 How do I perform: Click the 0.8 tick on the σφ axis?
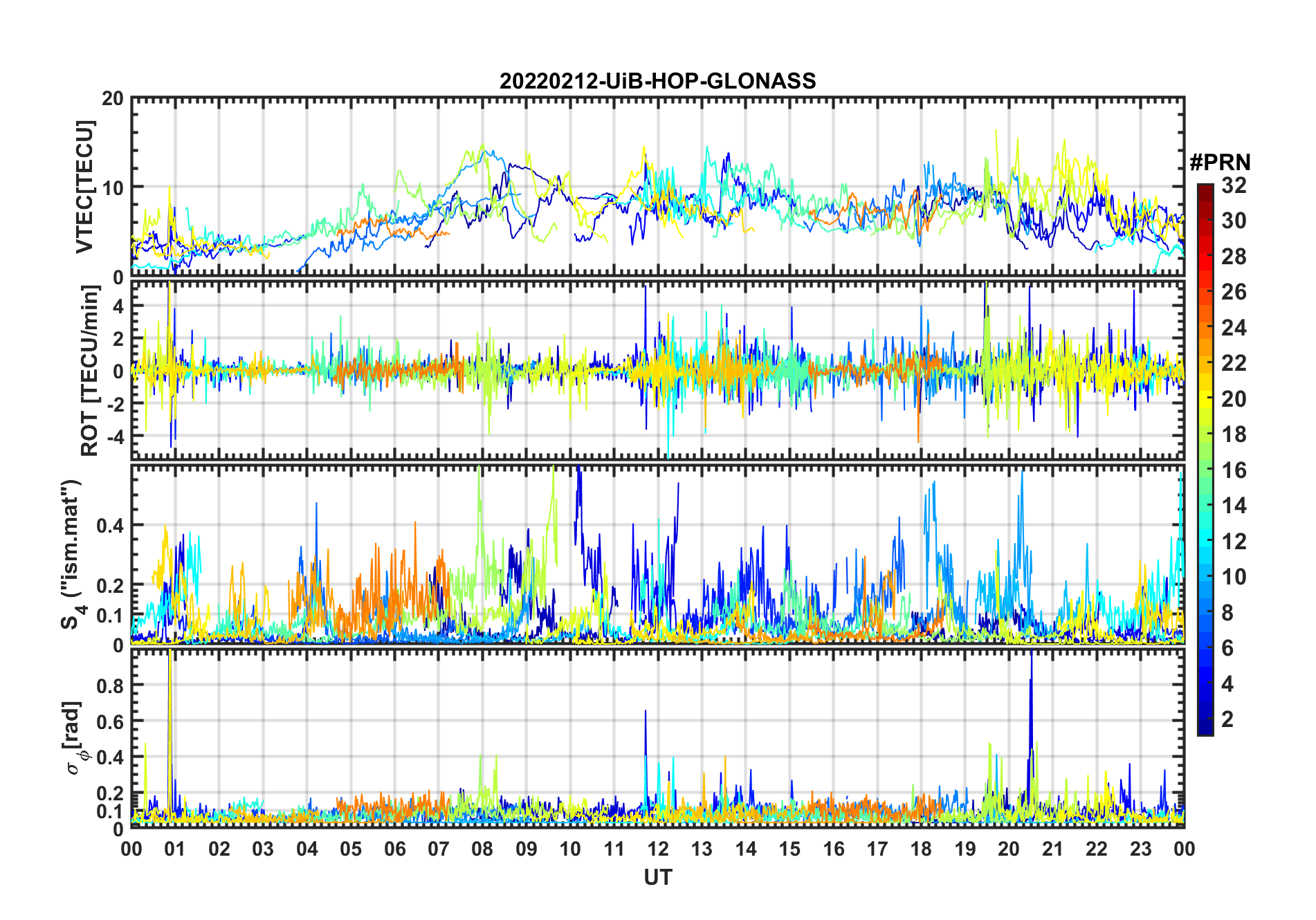[111, 686]
